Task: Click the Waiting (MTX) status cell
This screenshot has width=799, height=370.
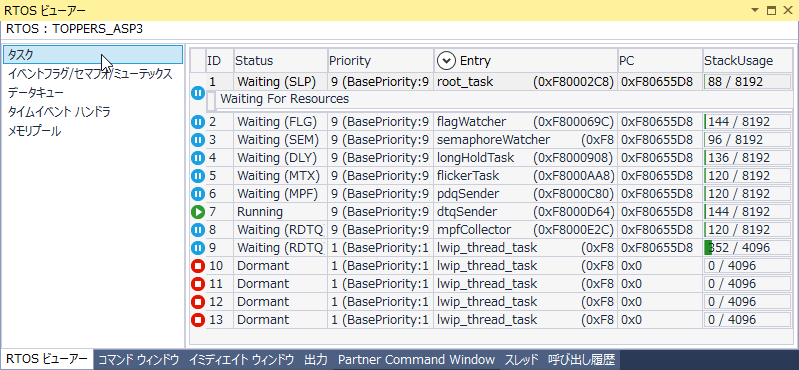Action: point(280,176)
